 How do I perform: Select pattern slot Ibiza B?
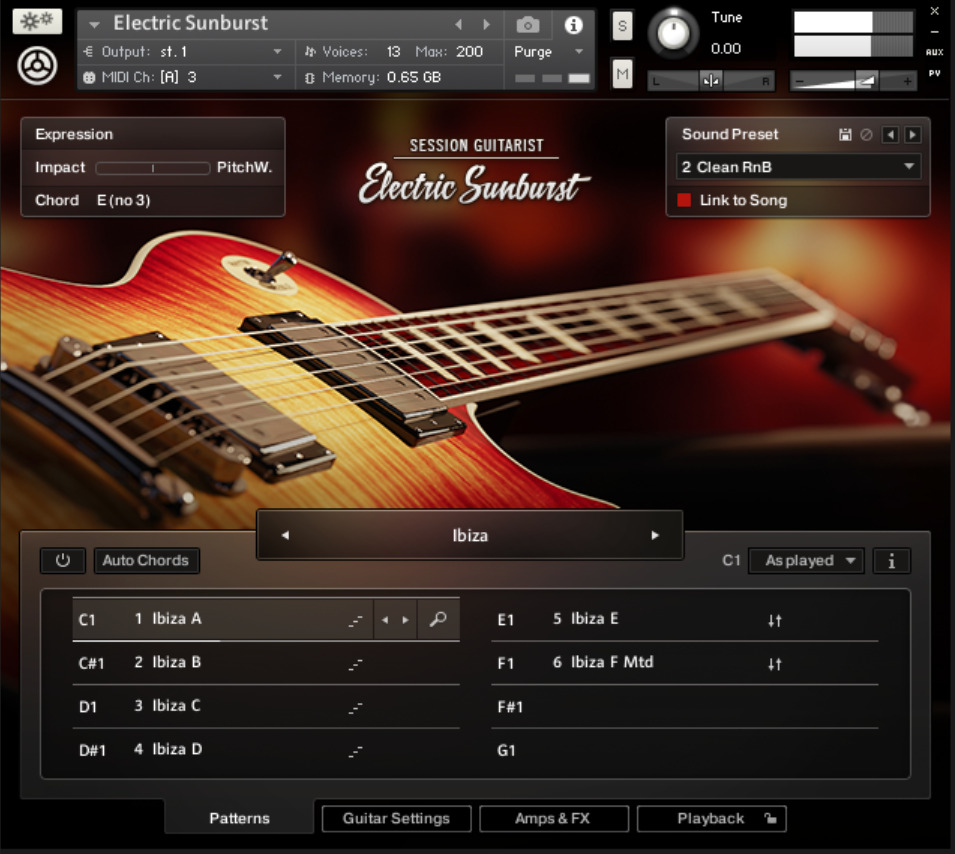coord(266,663)
